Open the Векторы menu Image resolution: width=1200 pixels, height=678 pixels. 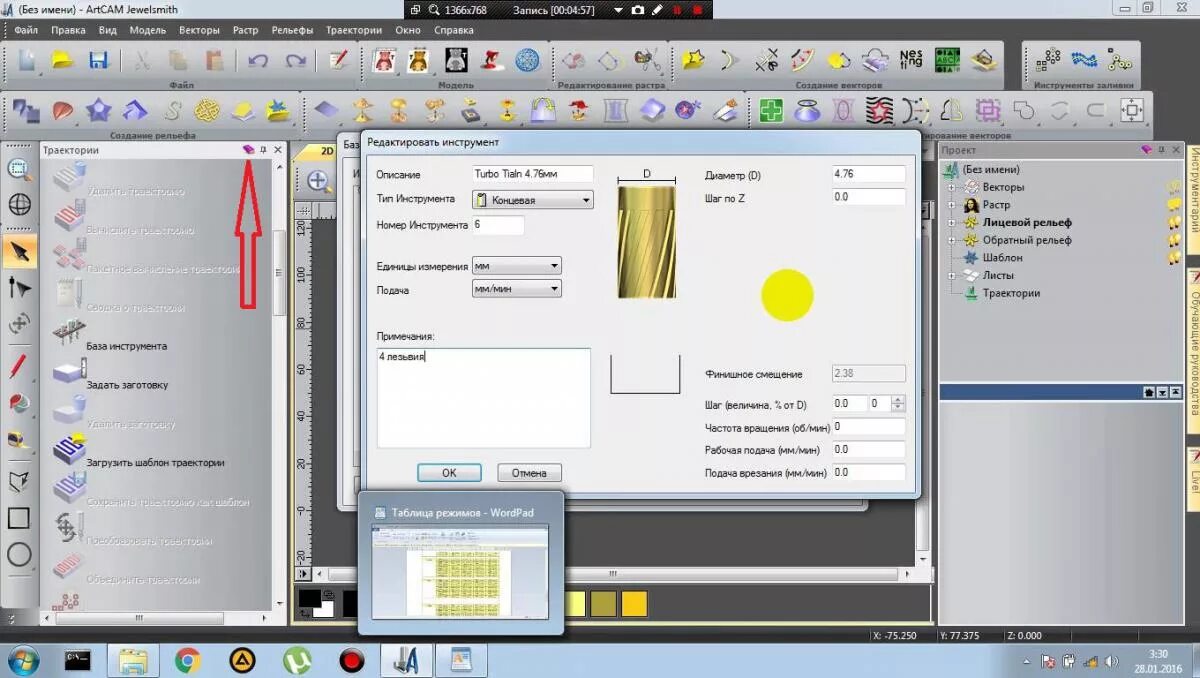(x=199, y=30)
